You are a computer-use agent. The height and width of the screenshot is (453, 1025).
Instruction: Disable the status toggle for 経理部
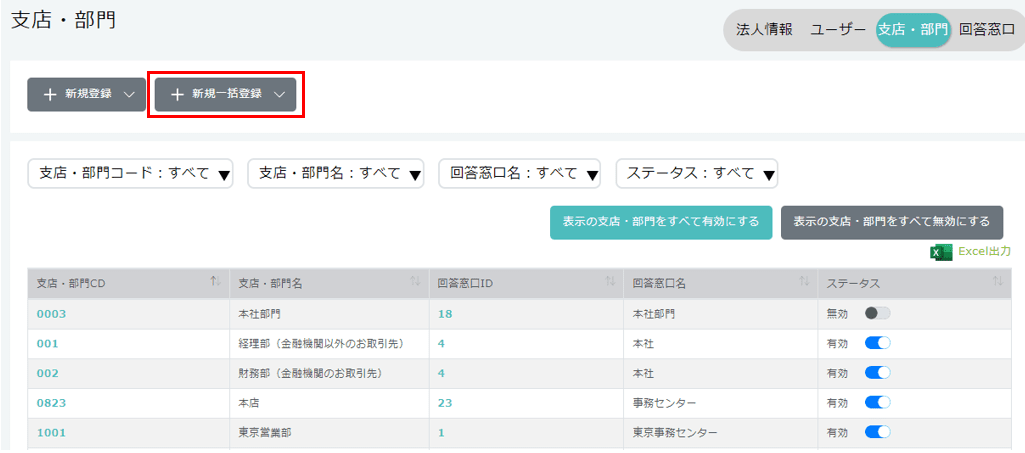(x=877, y=343)
